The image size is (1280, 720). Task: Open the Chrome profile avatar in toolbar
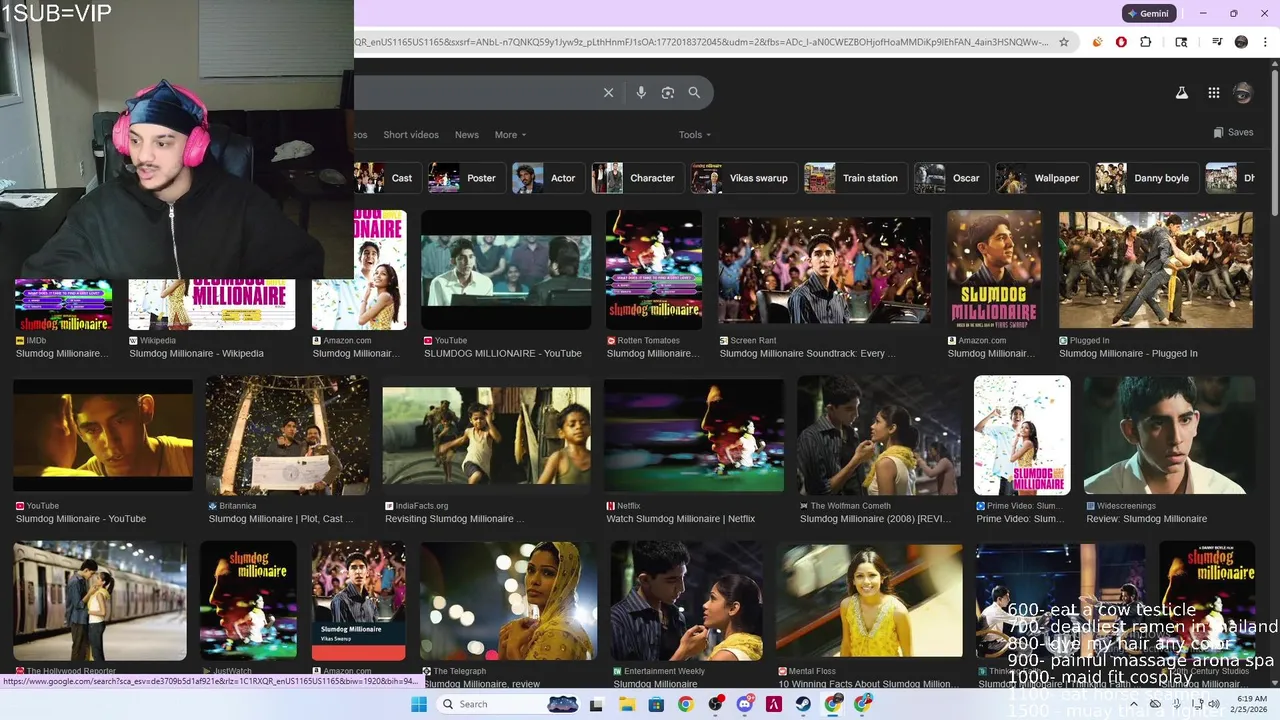(1241, 42)
